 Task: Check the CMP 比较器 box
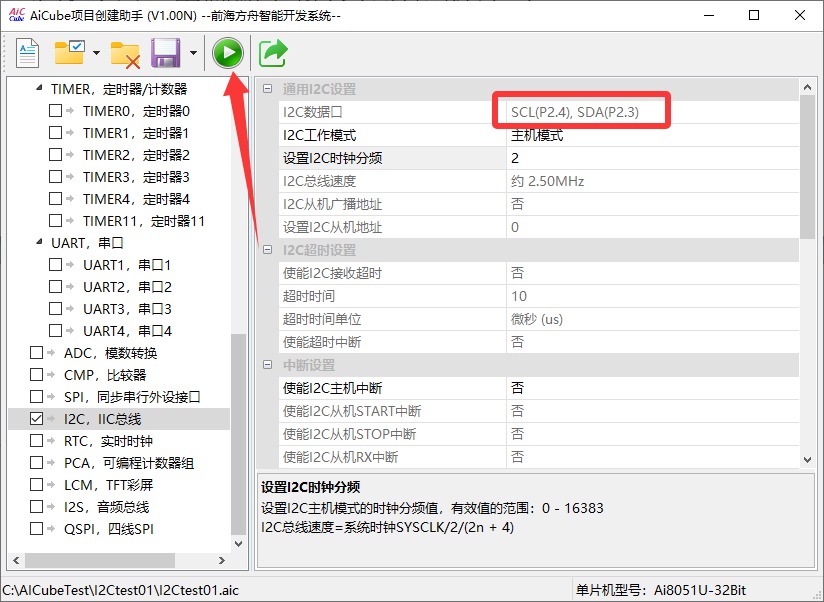click(36, 375)
